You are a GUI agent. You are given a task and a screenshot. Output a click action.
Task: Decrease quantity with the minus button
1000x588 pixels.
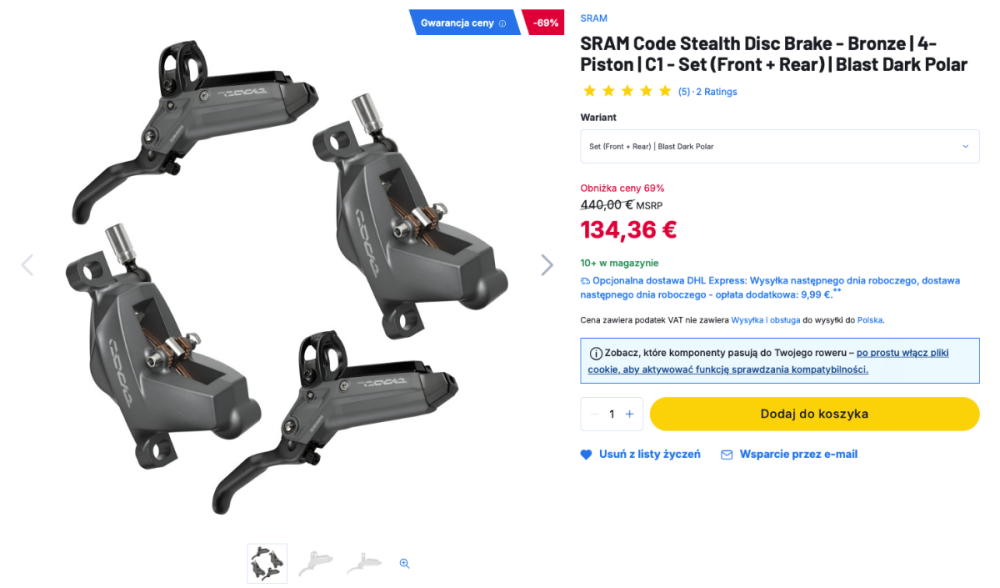tap(594, 414)
